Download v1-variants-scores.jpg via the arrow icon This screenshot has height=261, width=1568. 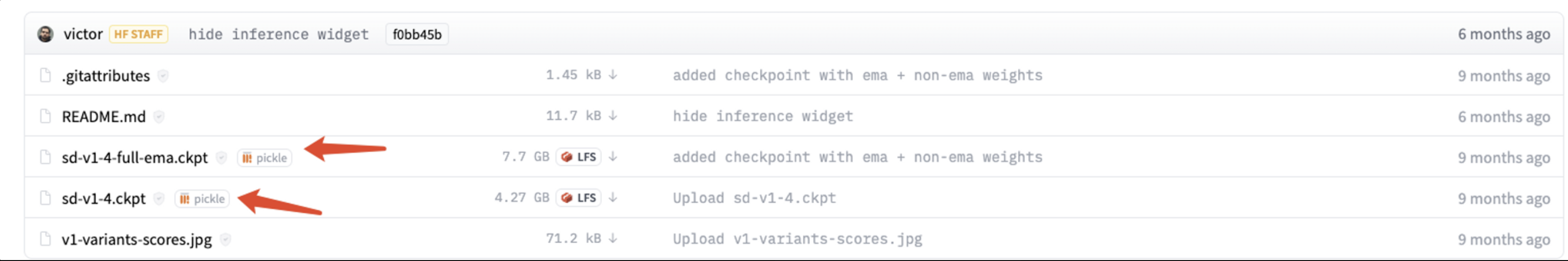click(x=613, y=238)
